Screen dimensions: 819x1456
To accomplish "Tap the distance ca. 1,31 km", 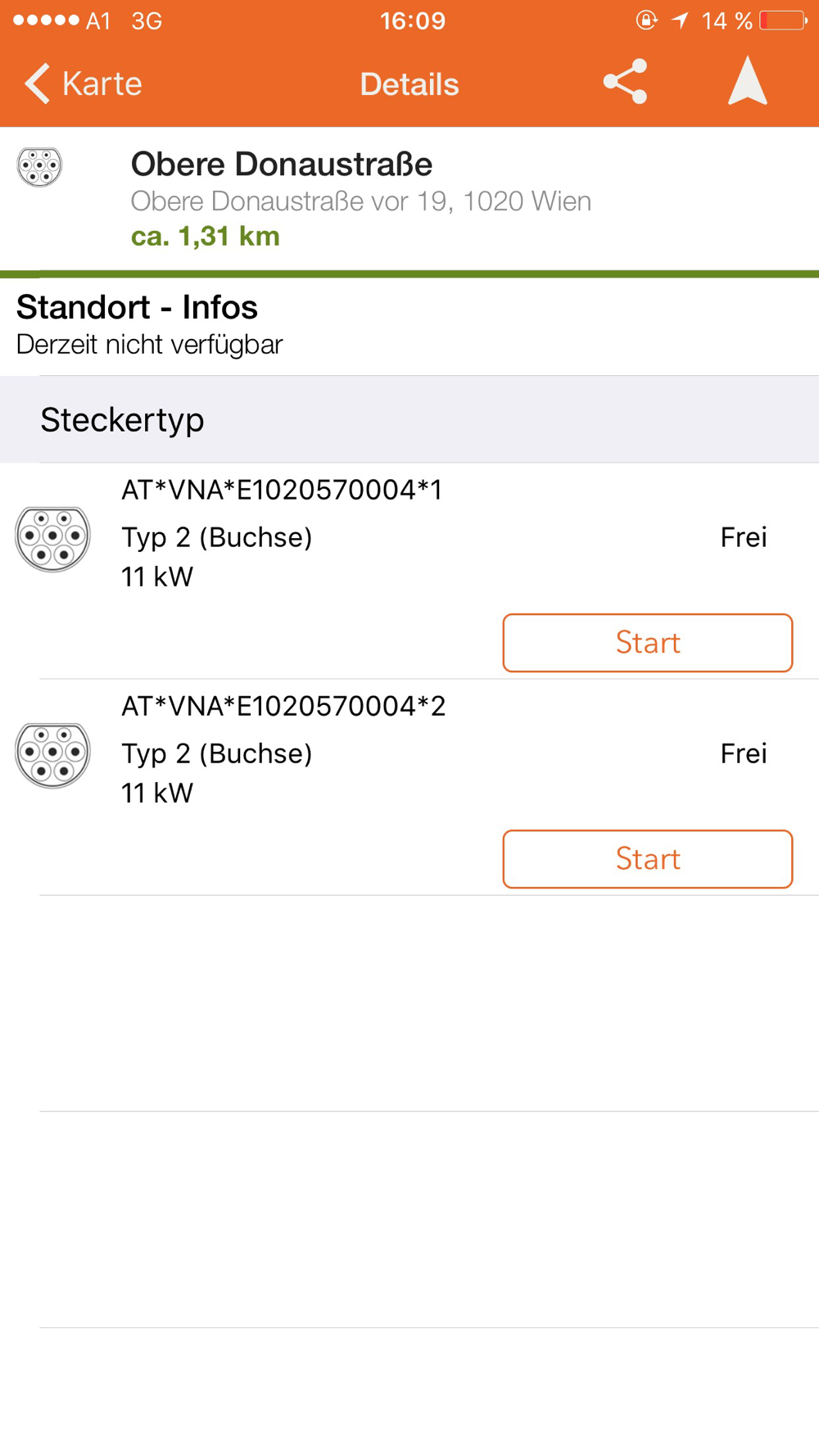I will [x=206, y=237].
